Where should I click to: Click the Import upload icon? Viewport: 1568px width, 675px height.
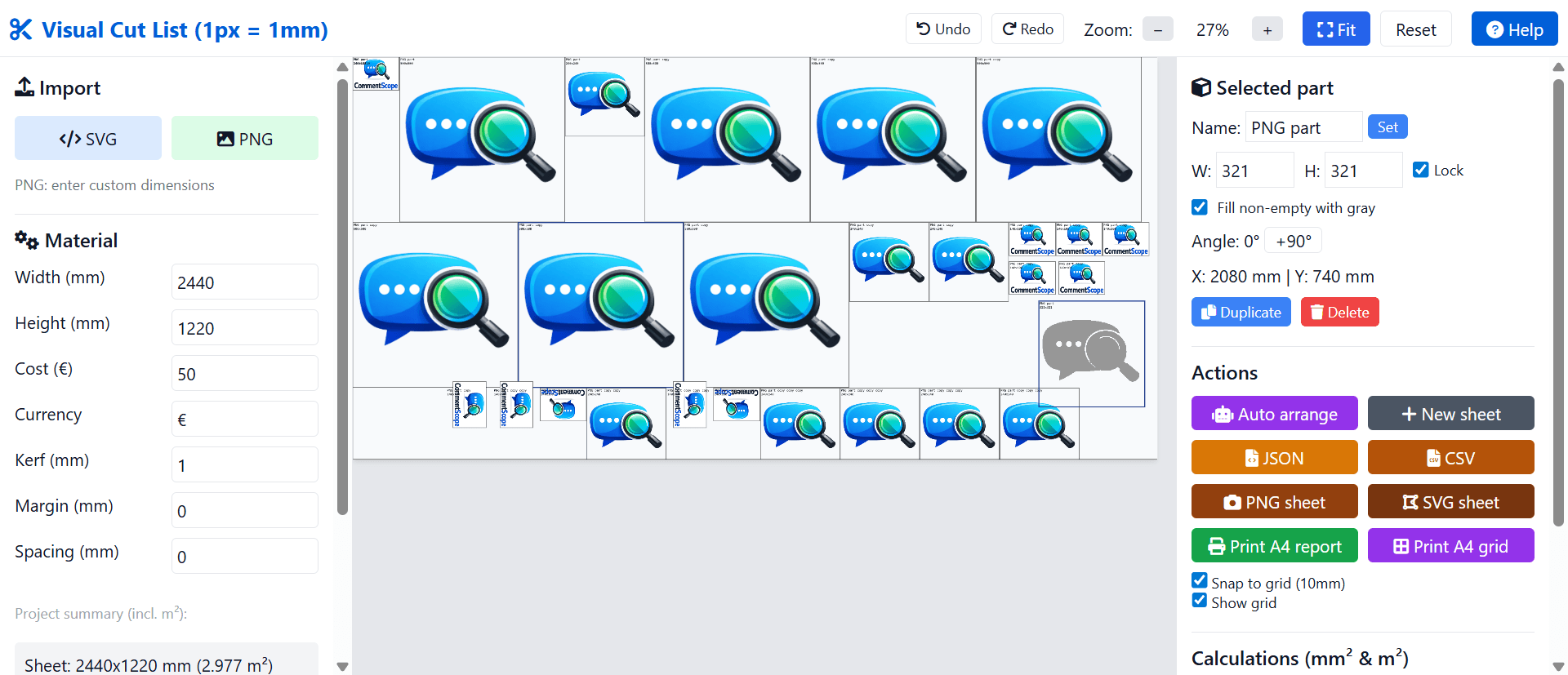[24, 87]
